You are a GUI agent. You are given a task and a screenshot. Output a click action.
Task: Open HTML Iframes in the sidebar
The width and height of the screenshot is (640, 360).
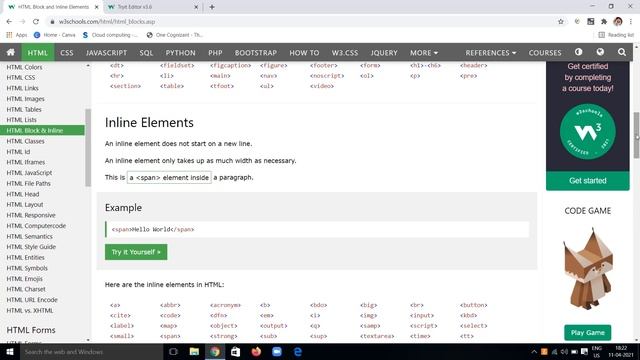point(26,162)
